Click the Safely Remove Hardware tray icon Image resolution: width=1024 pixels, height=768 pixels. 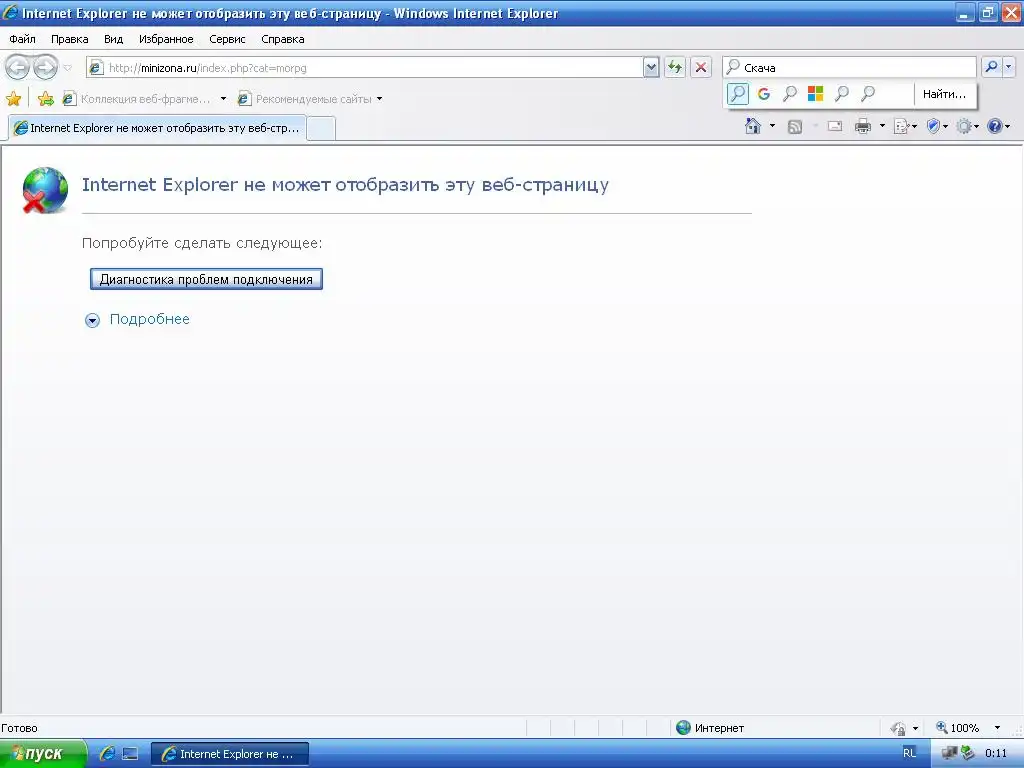coord(967,753)
